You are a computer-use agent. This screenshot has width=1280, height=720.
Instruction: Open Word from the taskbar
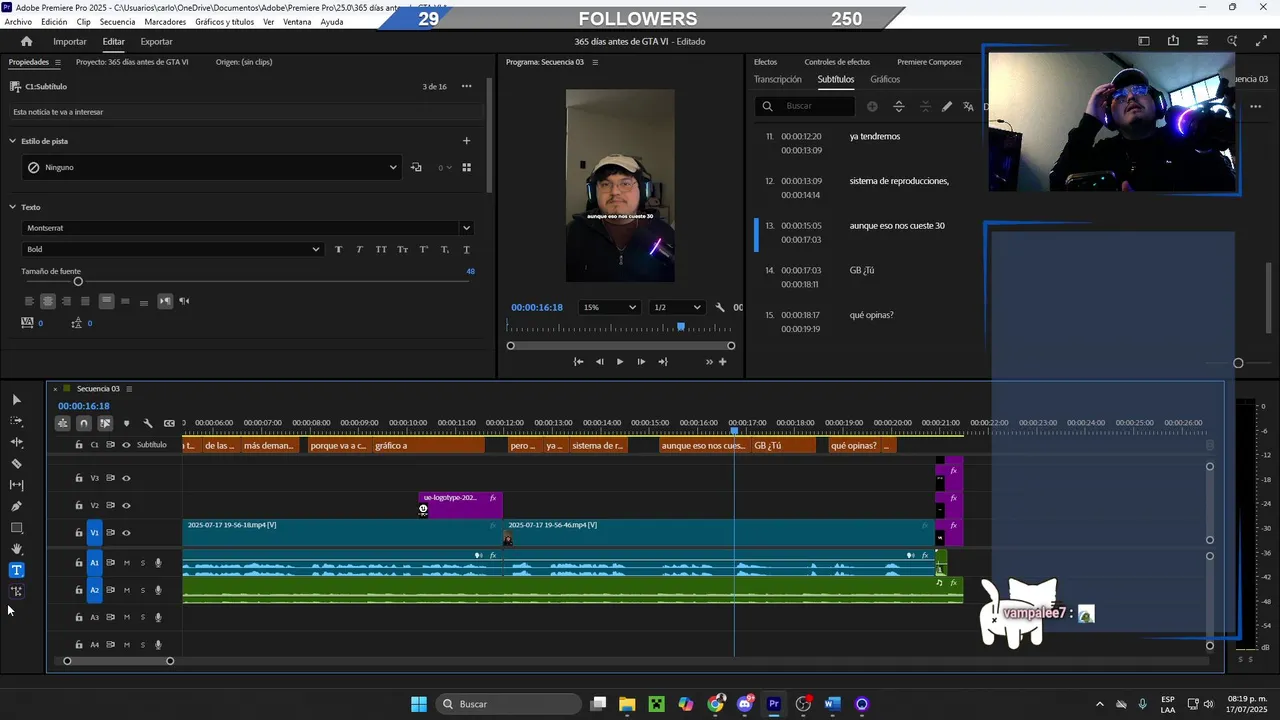(832, 704)
